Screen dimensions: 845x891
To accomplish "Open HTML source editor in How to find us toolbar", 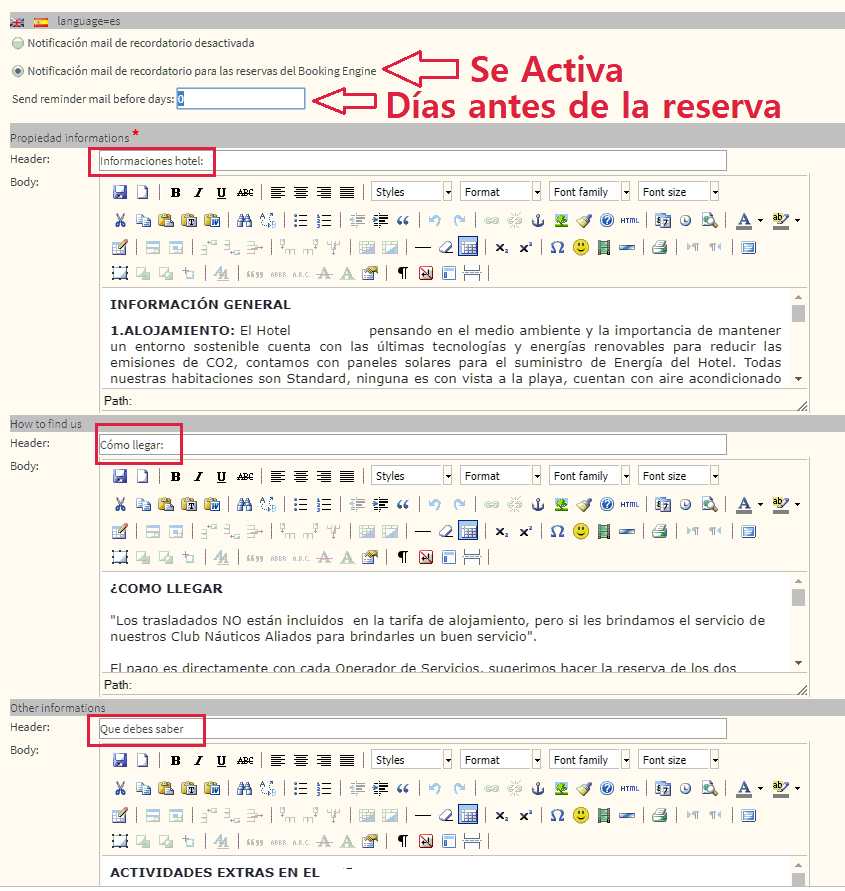I will 629,505.
